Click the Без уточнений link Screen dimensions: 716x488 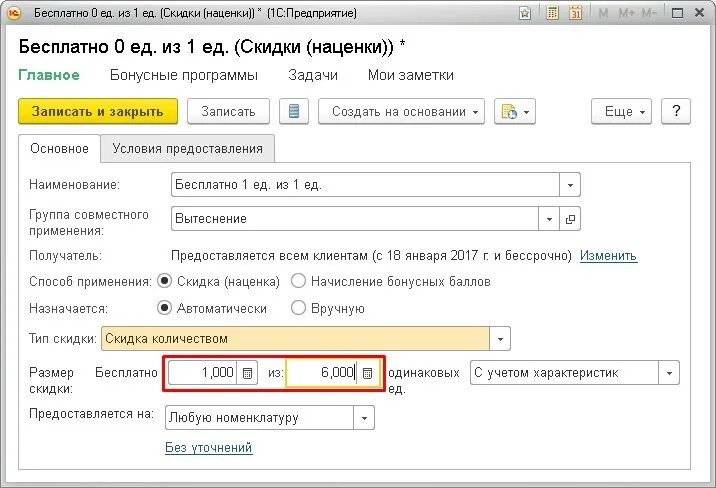tap(208, 447)
